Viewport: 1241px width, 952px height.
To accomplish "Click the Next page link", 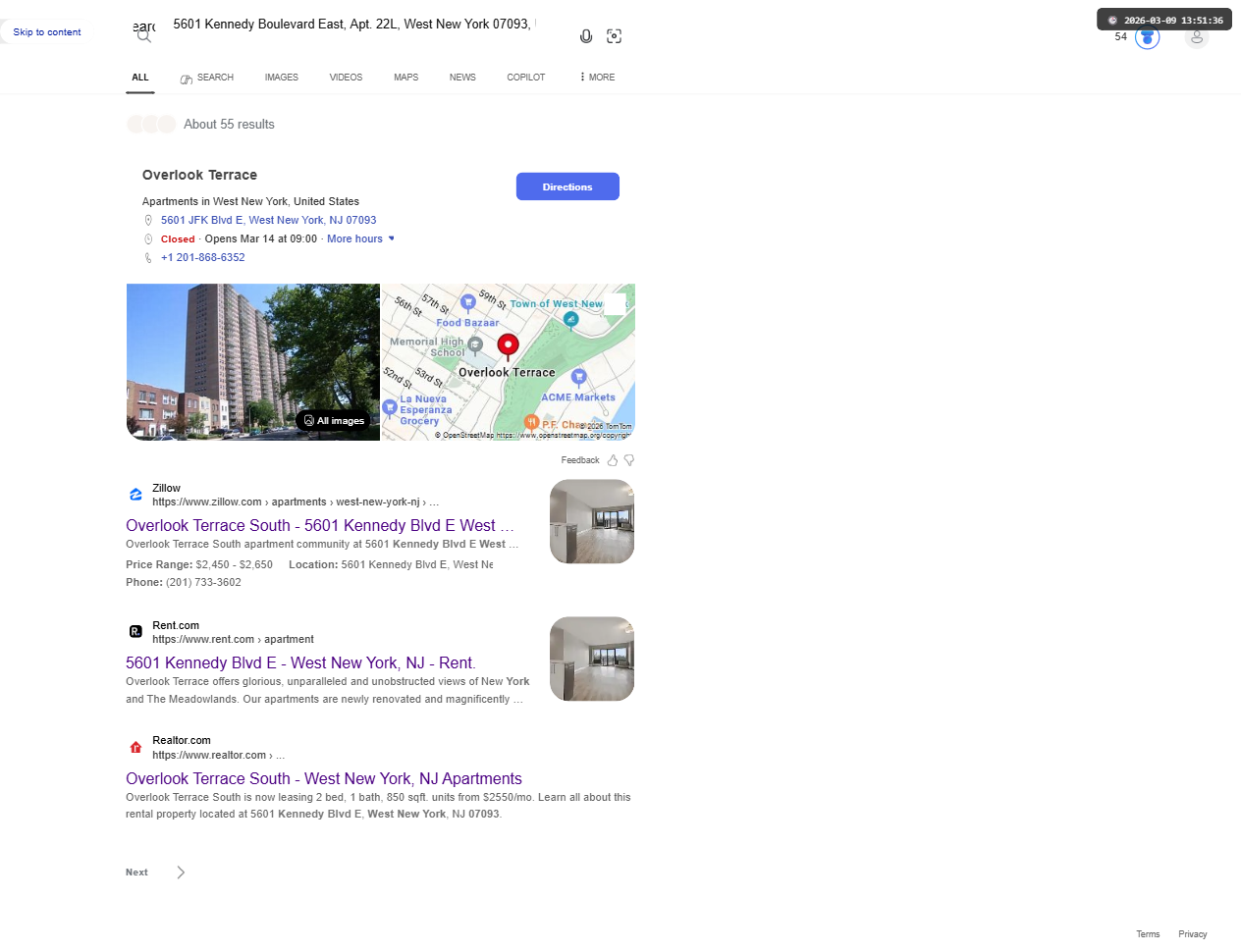I will tap(136, 873).
